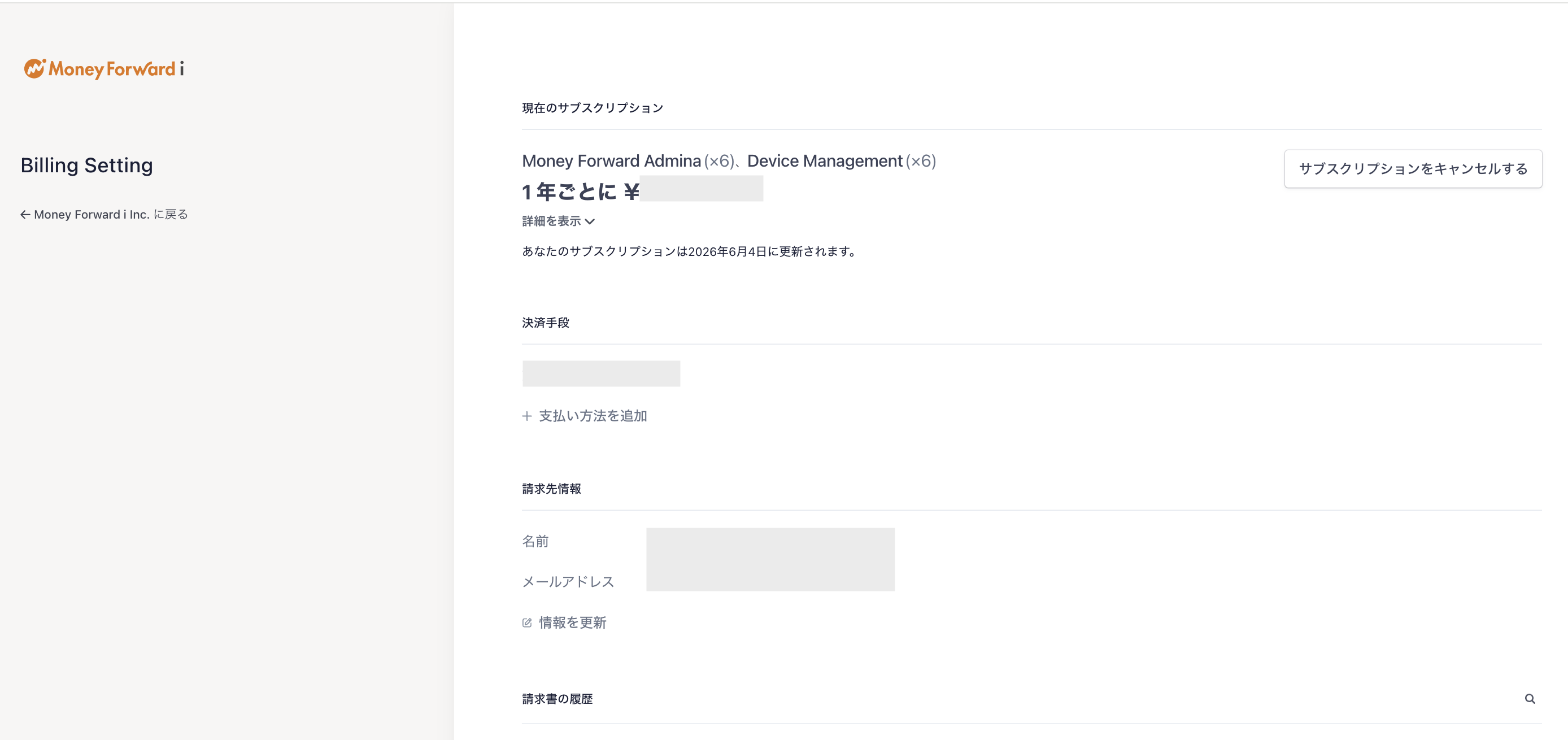
Task: Click the Money Forward Admina plan name
Action: [611, 161]
